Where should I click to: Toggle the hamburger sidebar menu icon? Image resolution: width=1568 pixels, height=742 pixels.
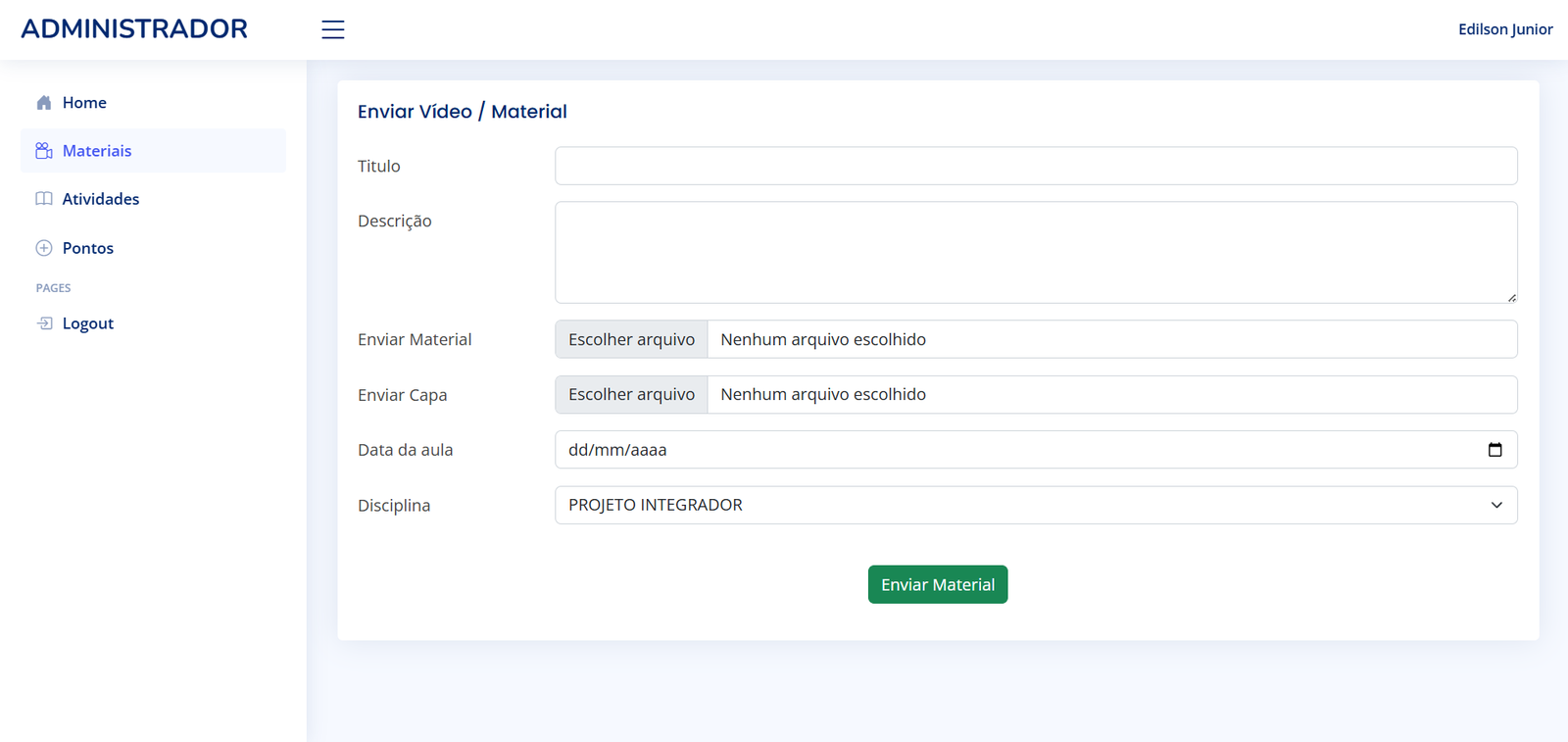click(333, 29)
